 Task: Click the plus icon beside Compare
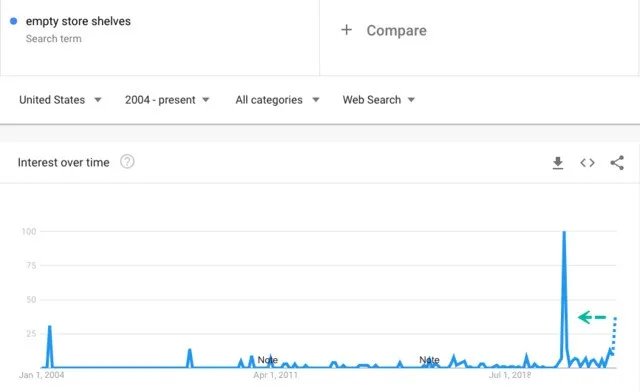coord(346,29)
